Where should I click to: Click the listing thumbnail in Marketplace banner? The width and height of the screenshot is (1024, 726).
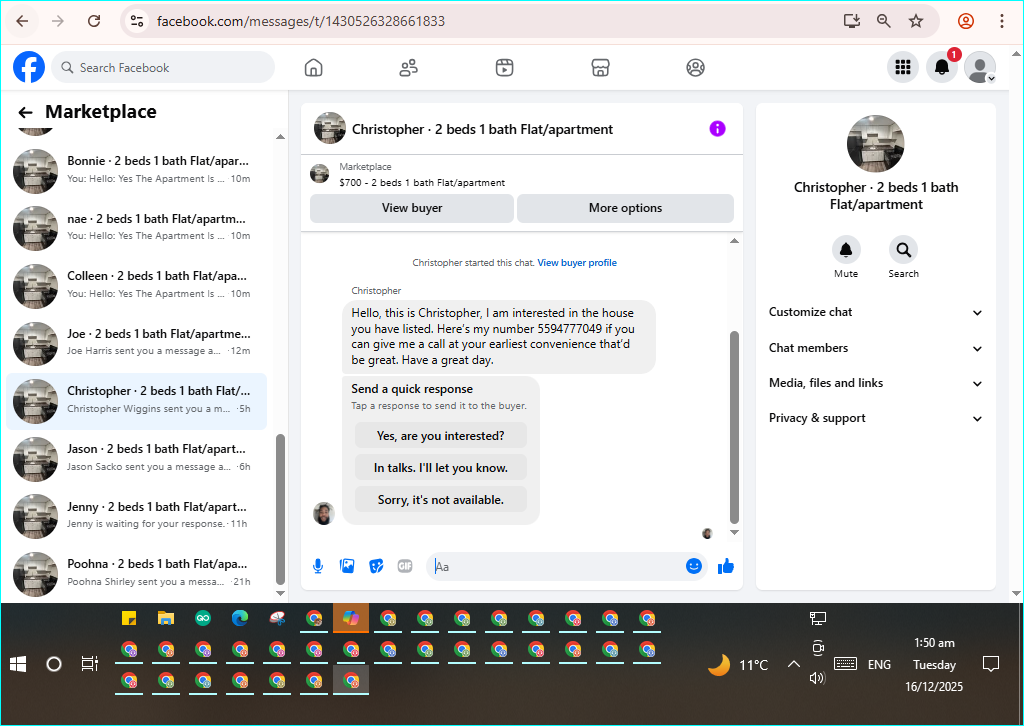point(319,174)
